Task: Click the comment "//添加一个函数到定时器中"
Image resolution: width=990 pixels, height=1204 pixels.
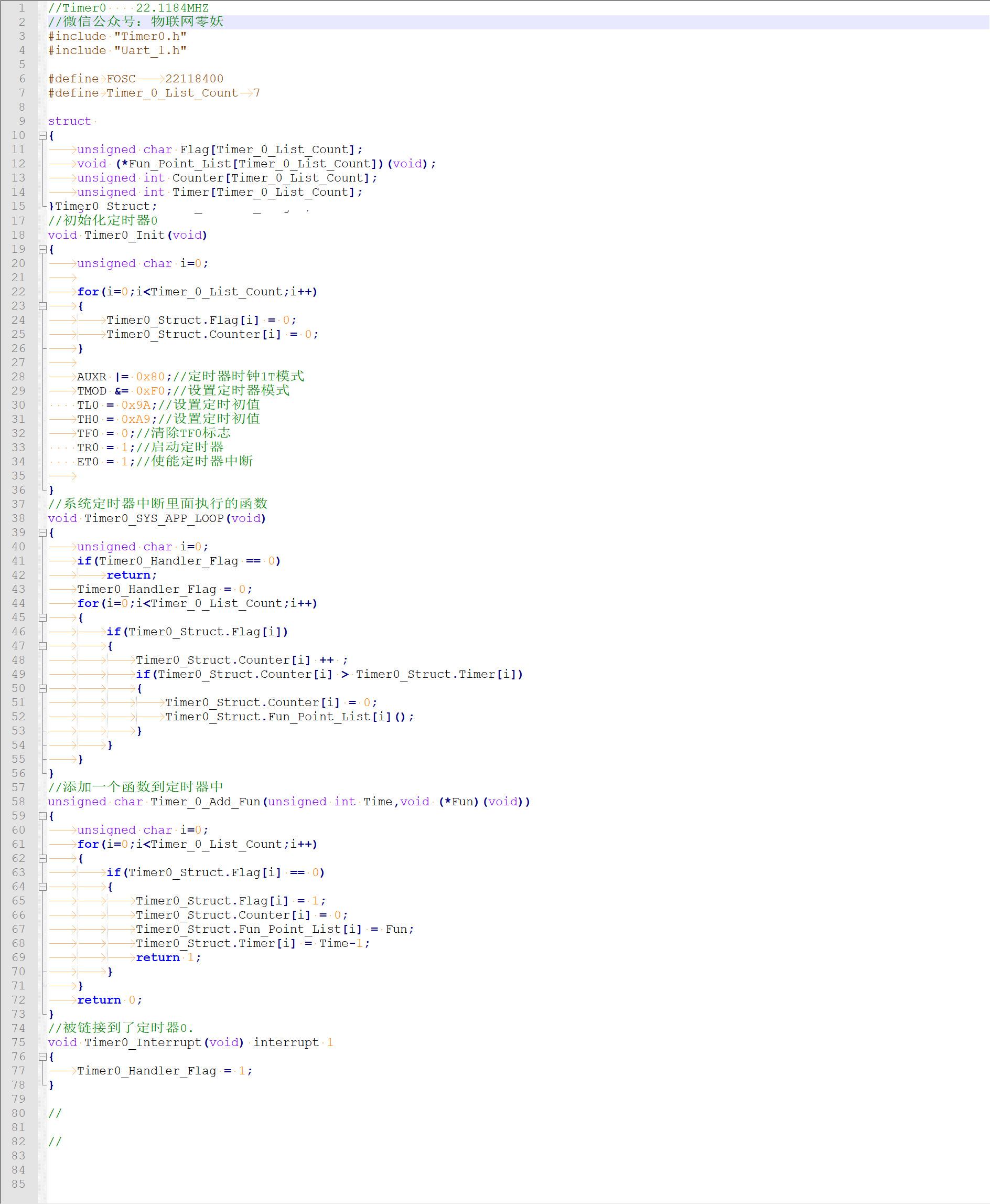Action: point(136,787)
